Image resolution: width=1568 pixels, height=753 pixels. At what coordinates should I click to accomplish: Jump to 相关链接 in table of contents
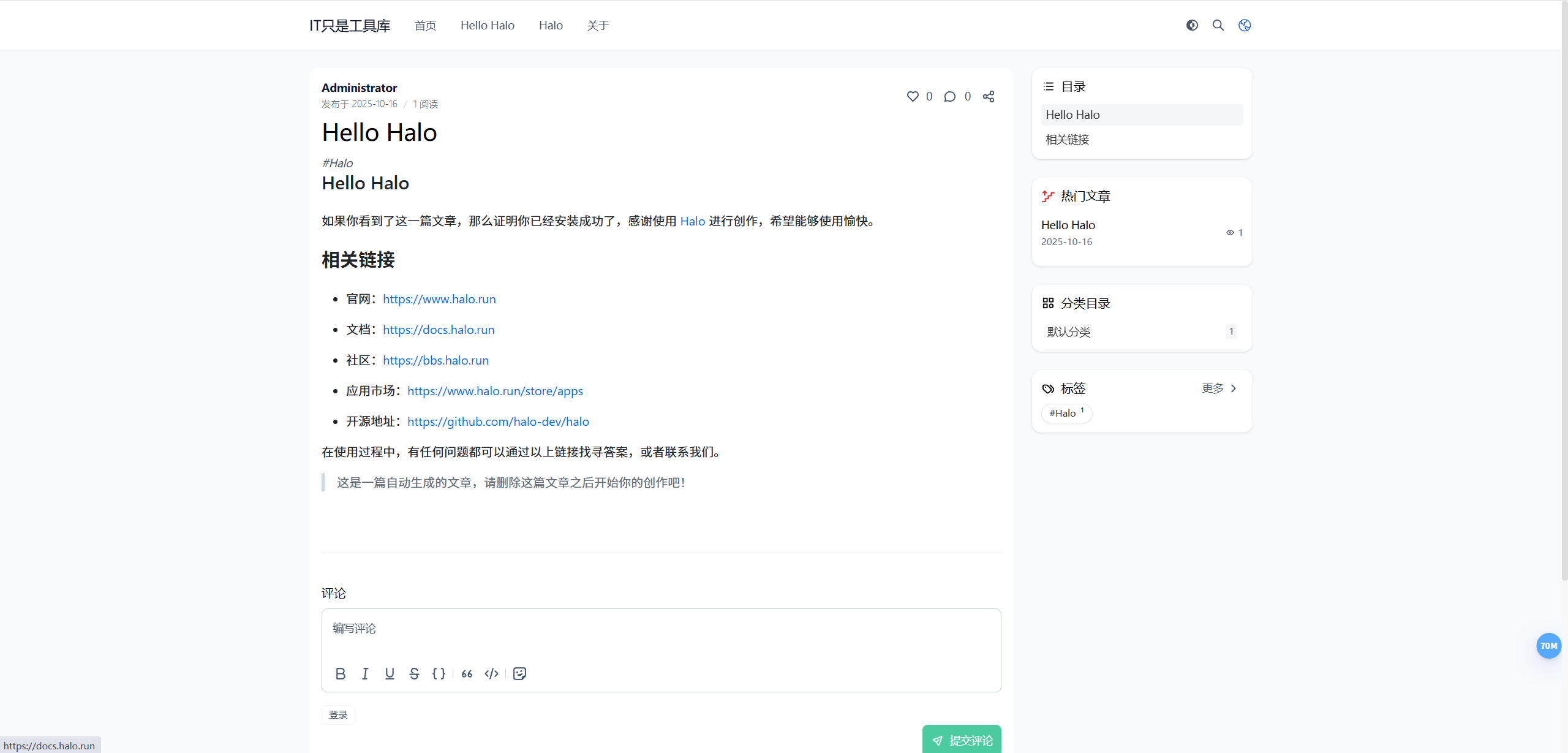tap(1068, 140)
